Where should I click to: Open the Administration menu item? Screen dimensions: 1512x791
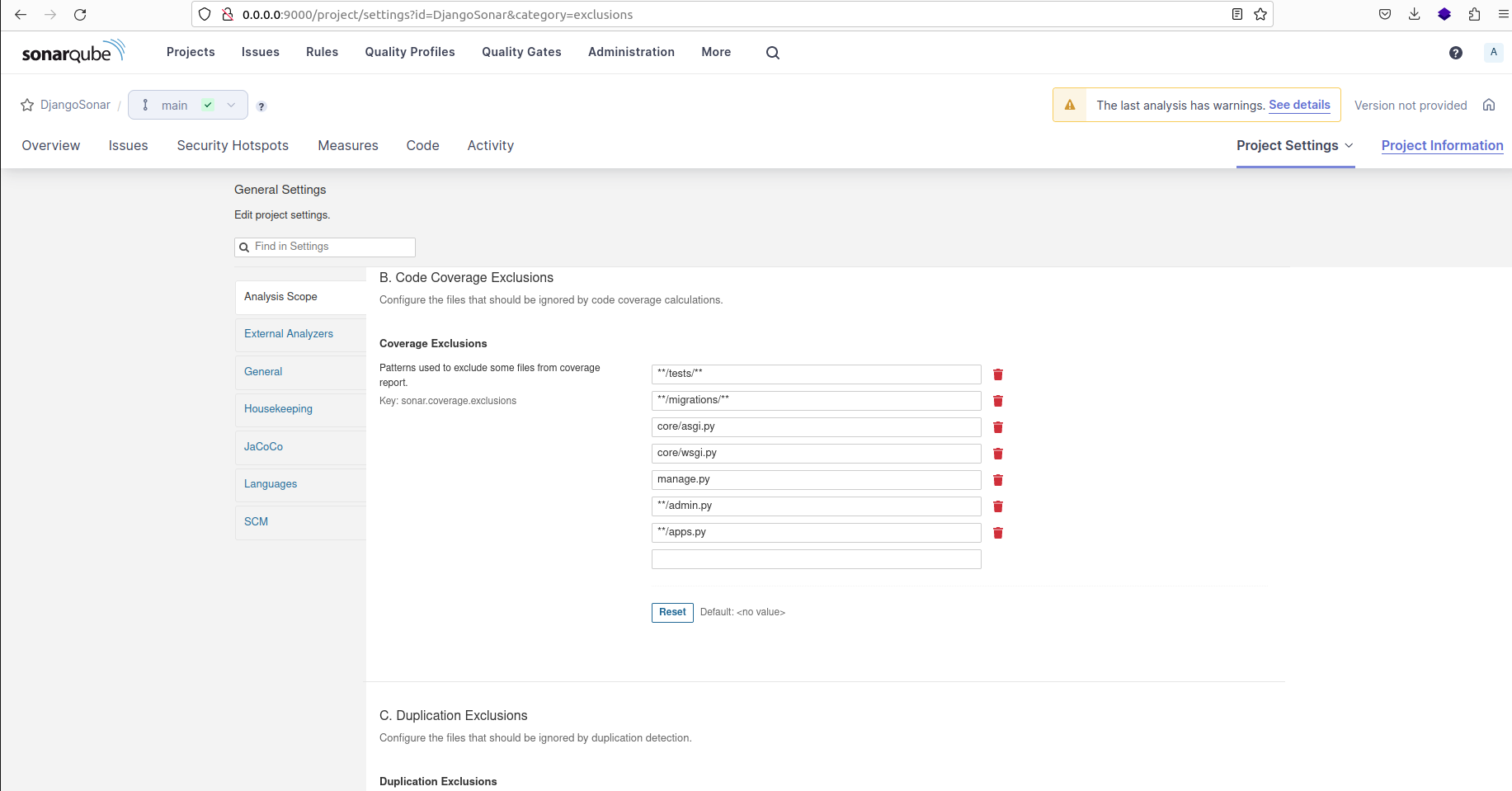click(x=631, y=52)
